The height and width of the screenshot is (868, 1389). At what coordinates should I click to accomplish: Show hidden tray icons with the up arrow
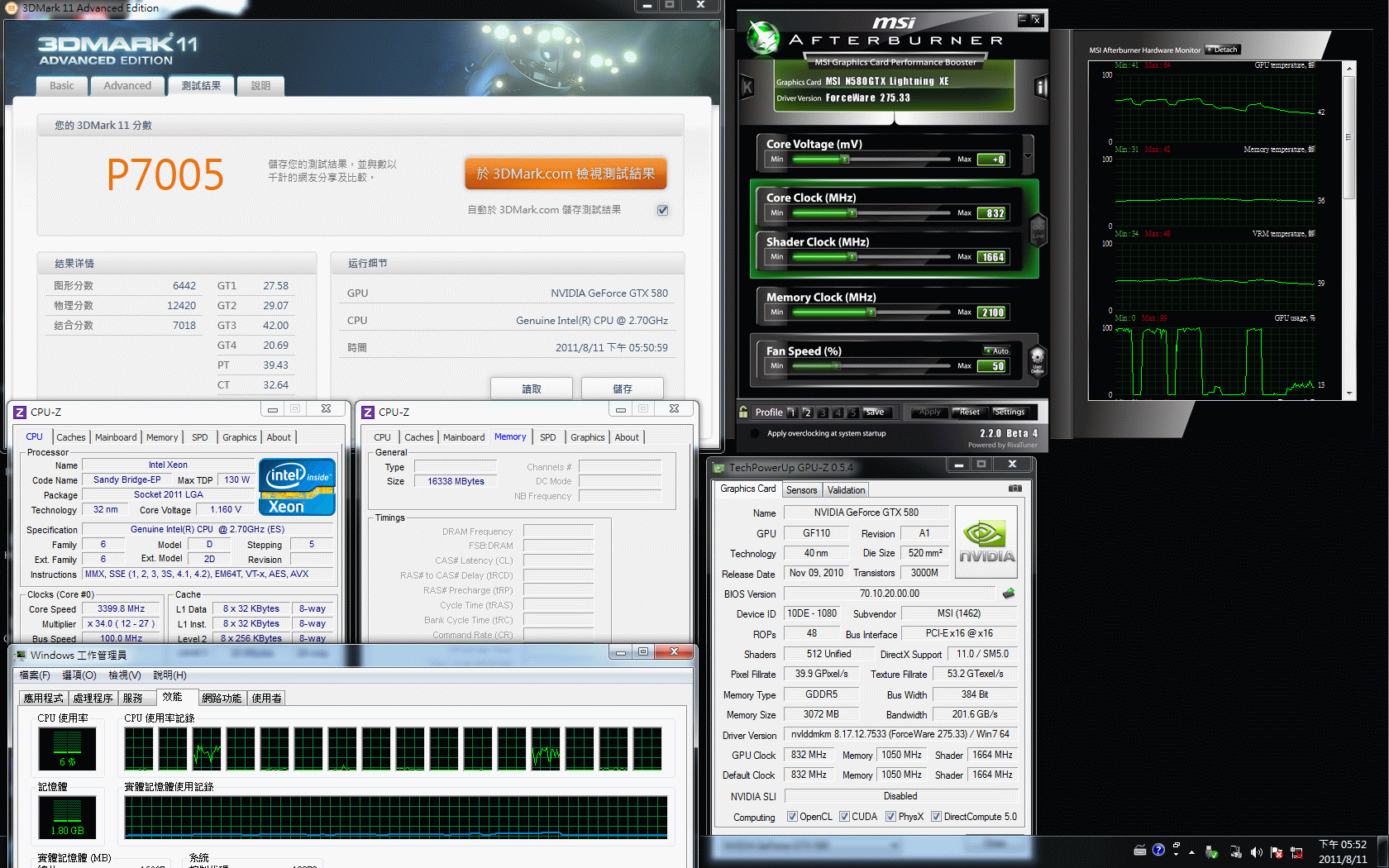[1191, 852]
